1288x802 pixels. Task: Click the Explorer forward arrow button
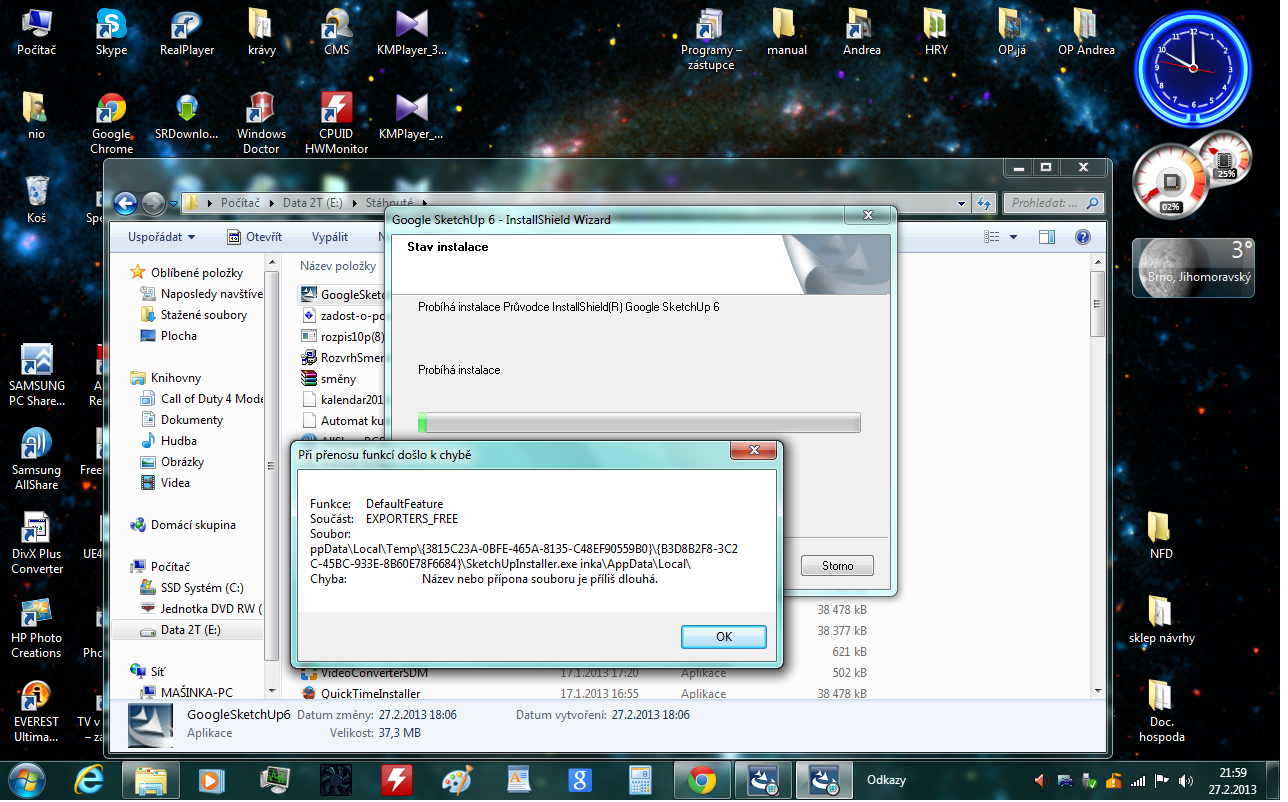pyautogui.click(x=153, y=203)
